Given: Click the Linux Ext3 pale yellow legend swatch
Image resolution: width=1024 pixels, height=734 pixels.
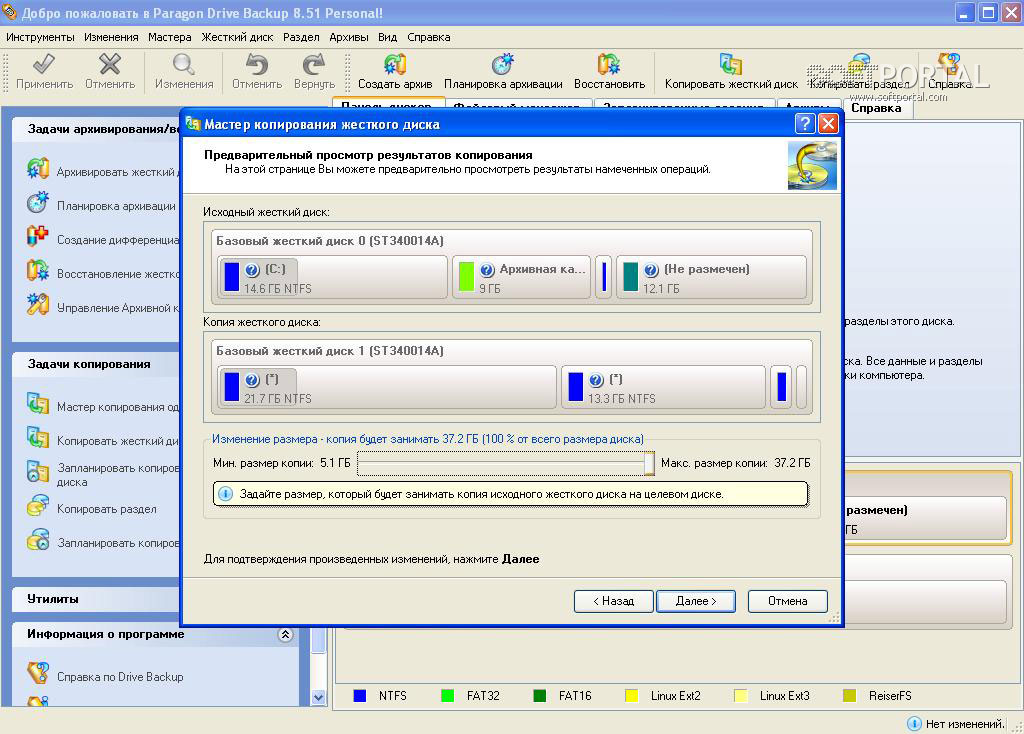Looking at the screenshot, I should click(741, 695).
